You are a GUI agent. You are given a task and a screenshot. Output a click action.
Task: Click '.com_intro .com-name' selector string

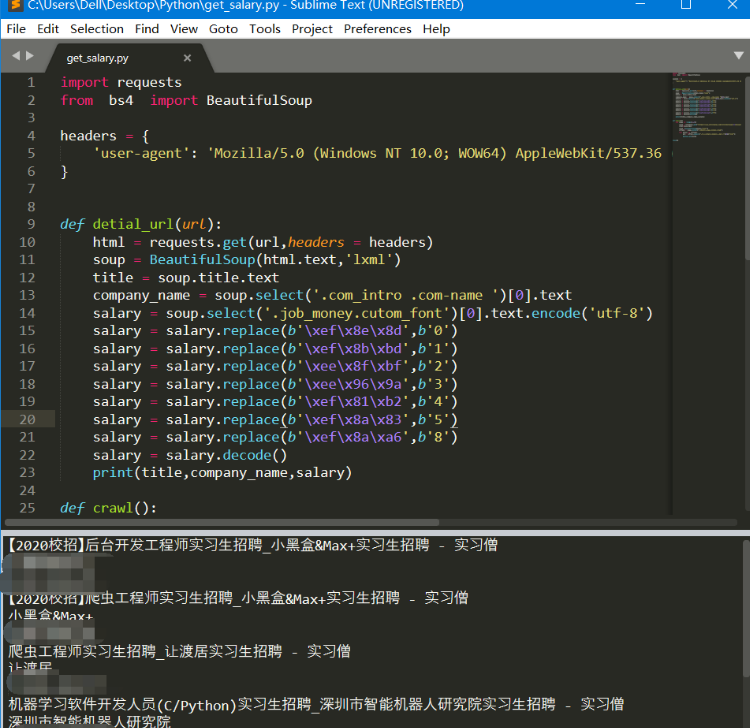[x=406, y=296]
